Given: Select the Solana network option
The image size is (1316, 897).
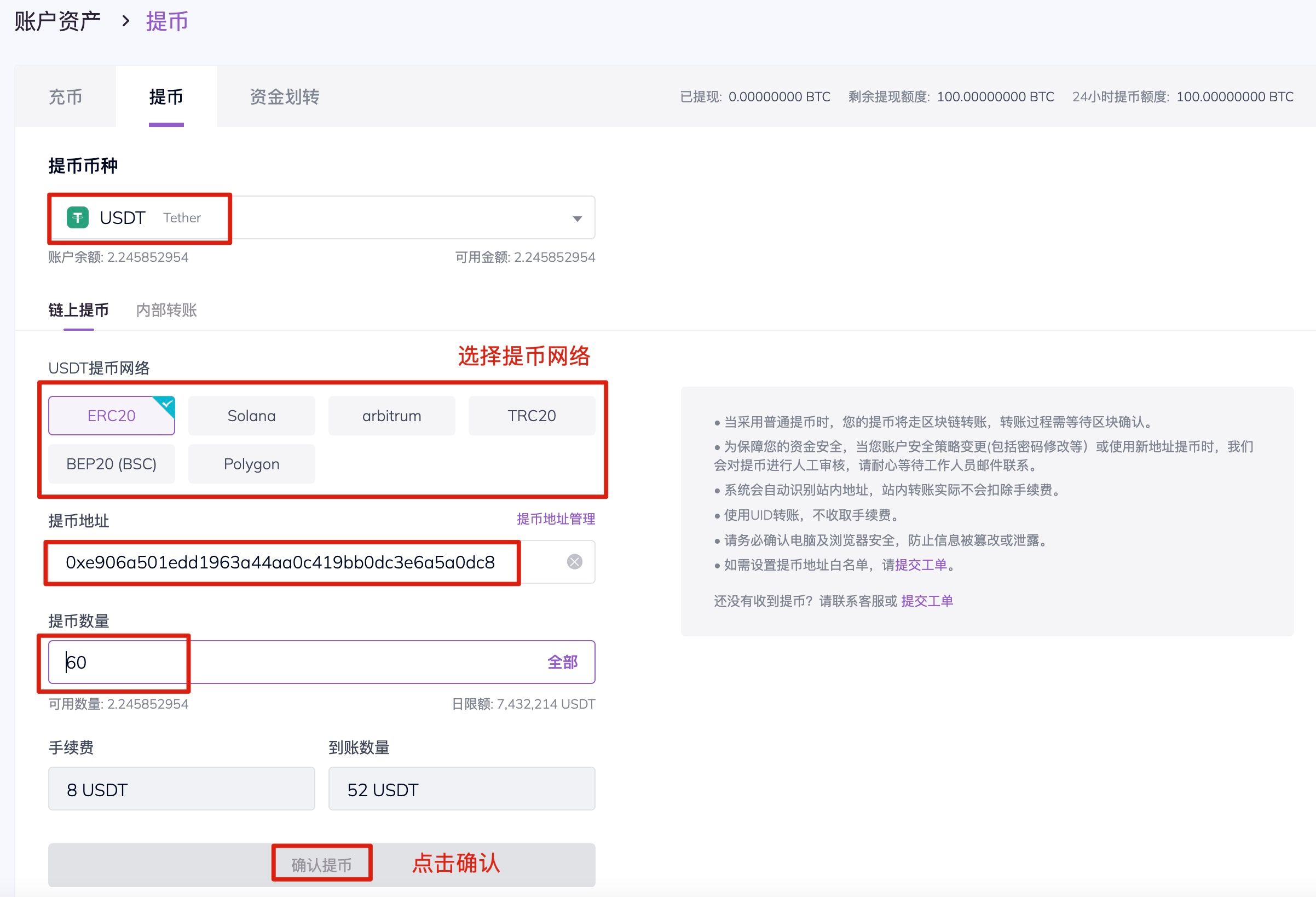Looking at the screenshot, I should 251,416.
